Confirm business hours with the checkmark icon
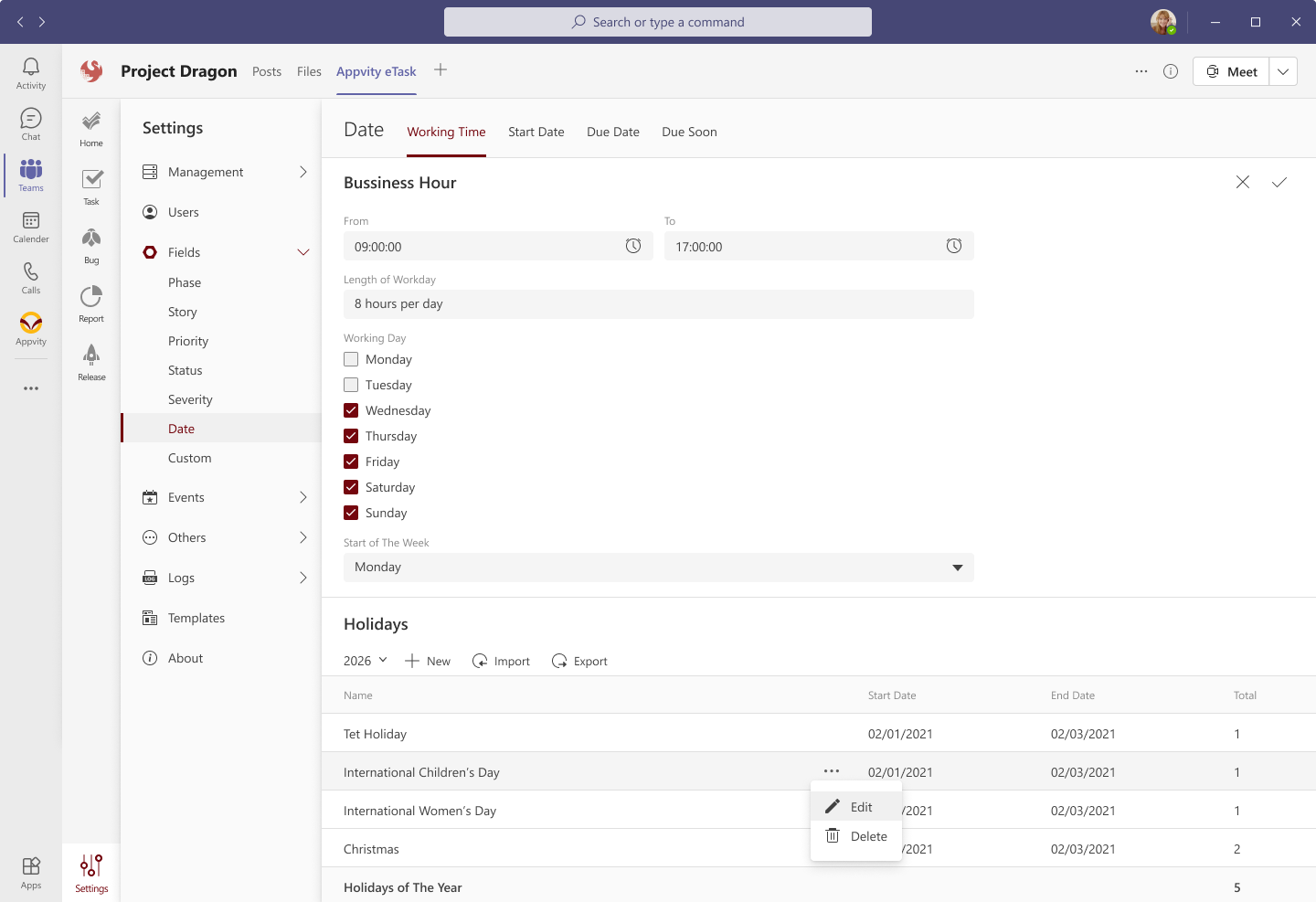This screenshot has height=902, width=1316. point(1279,183)
